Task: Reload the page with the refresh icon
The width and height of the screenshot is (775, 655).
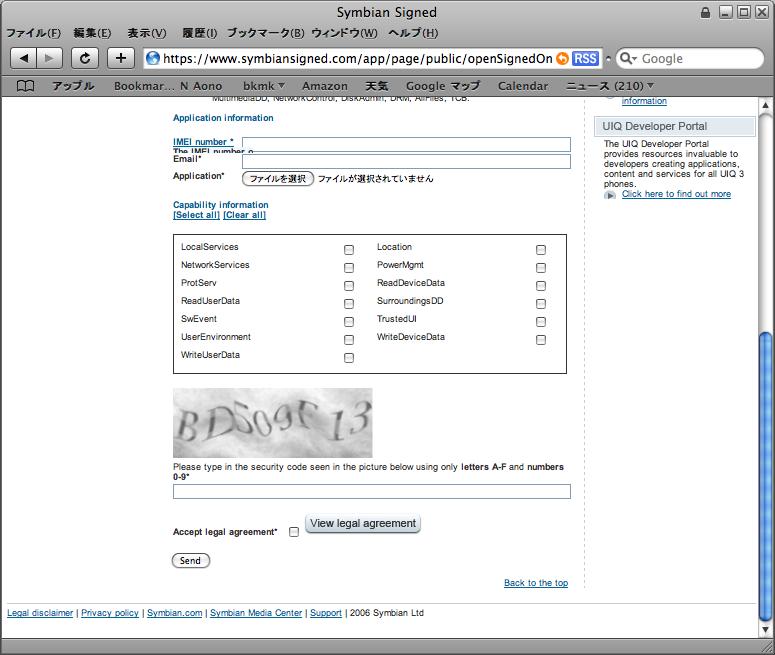Action: pyautogui.click(x=85, y=58)
